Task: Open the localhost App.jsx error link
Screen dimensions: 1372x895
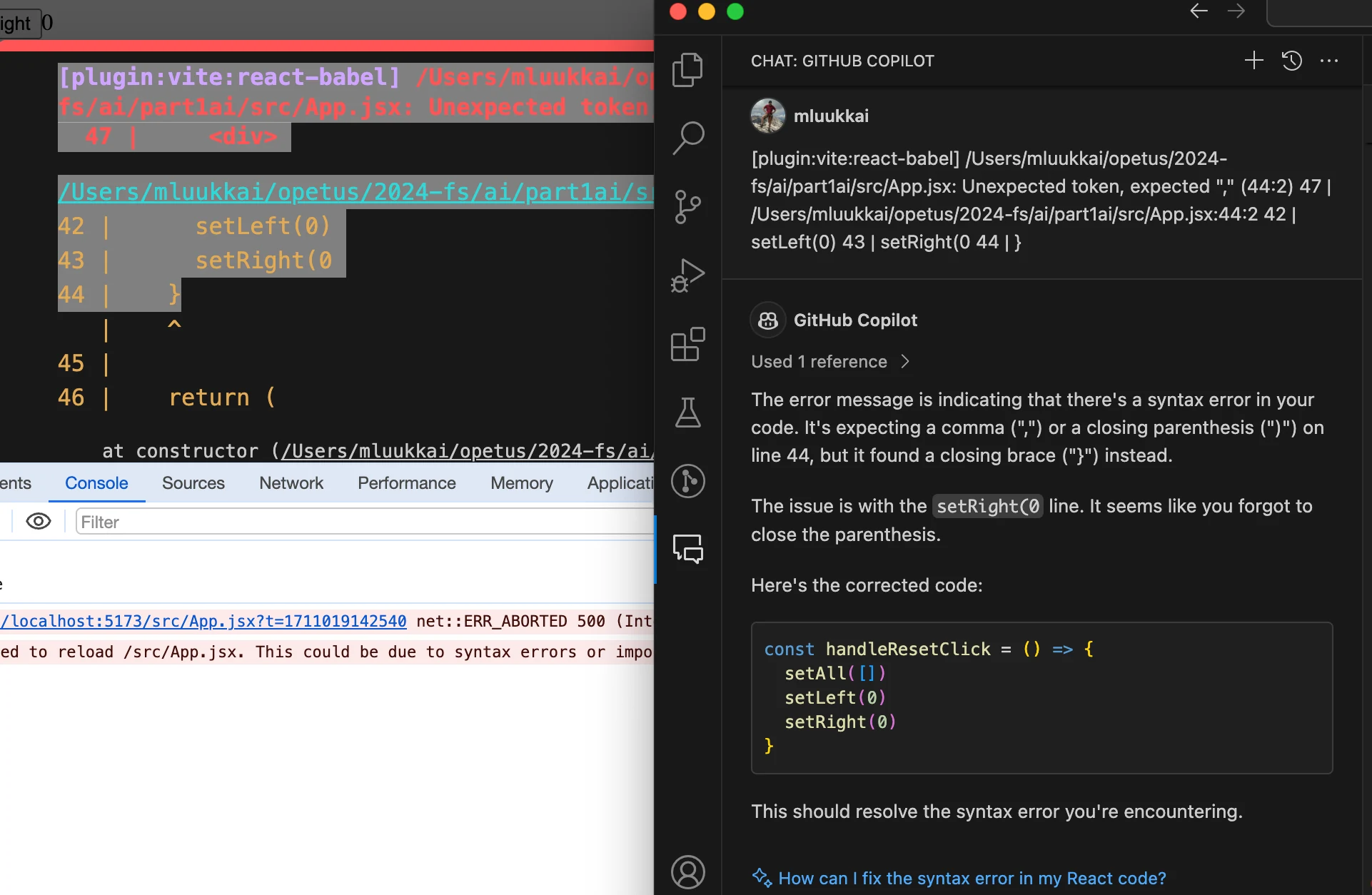Action: 203,621
